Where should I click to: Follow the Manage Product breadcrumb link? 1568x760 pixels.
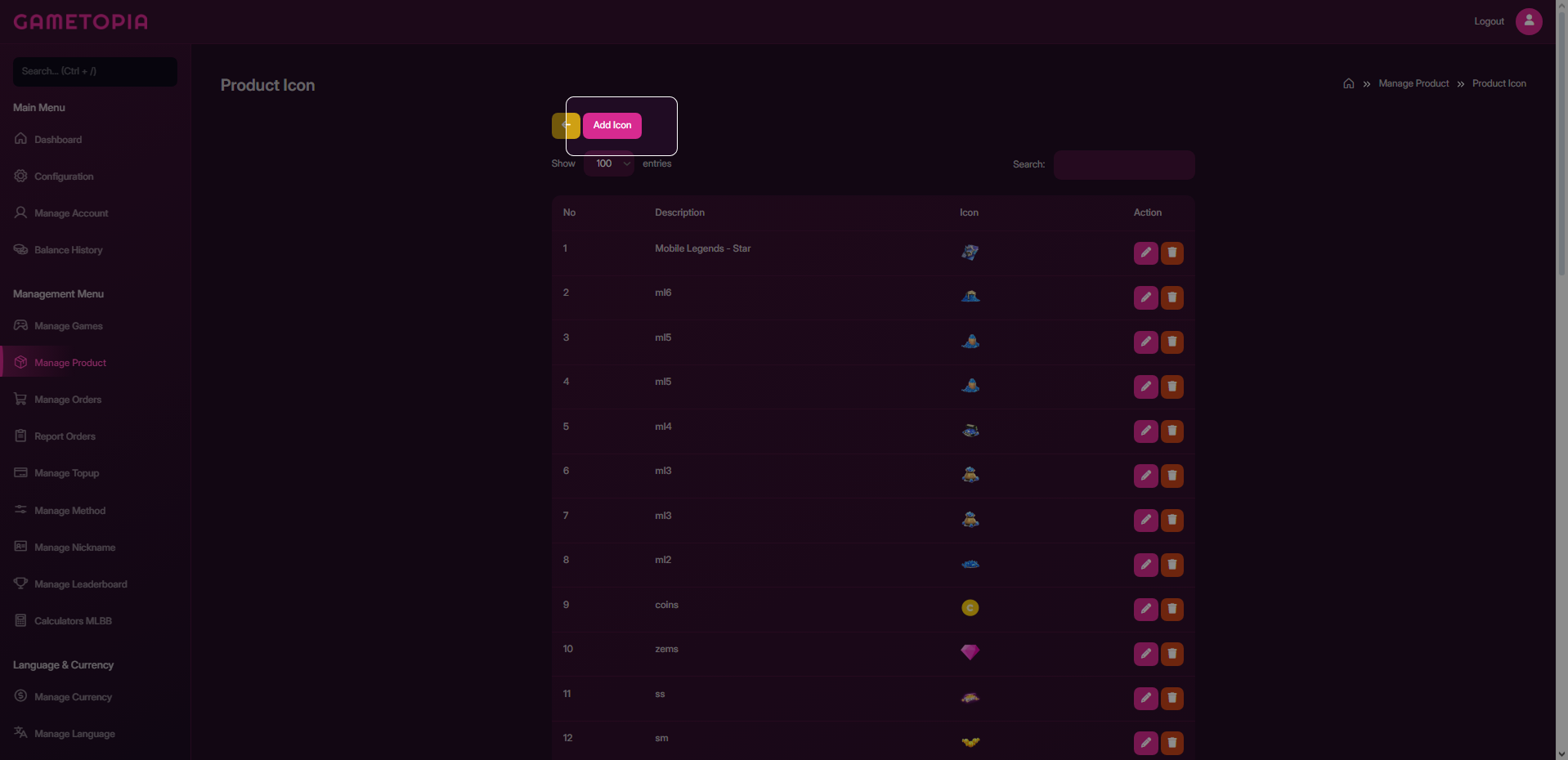[x=1413, y=83]
